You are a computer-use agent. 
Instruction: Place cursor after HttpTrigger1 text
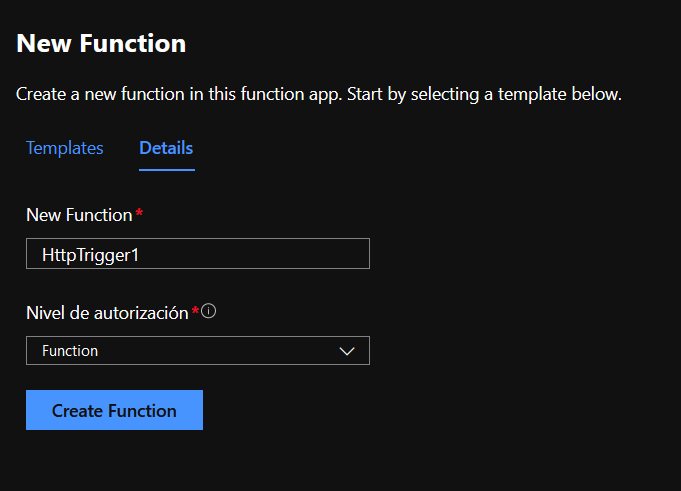140,255
